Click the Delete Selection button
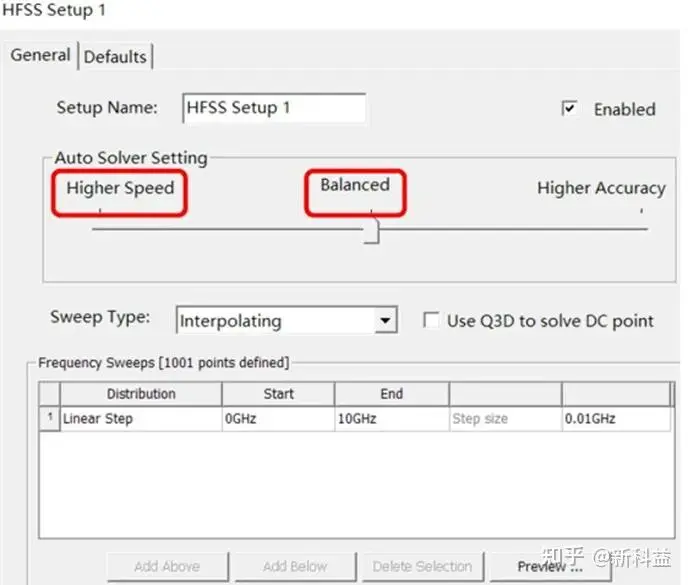Screen dimensions: 688x585 (423, 567)
